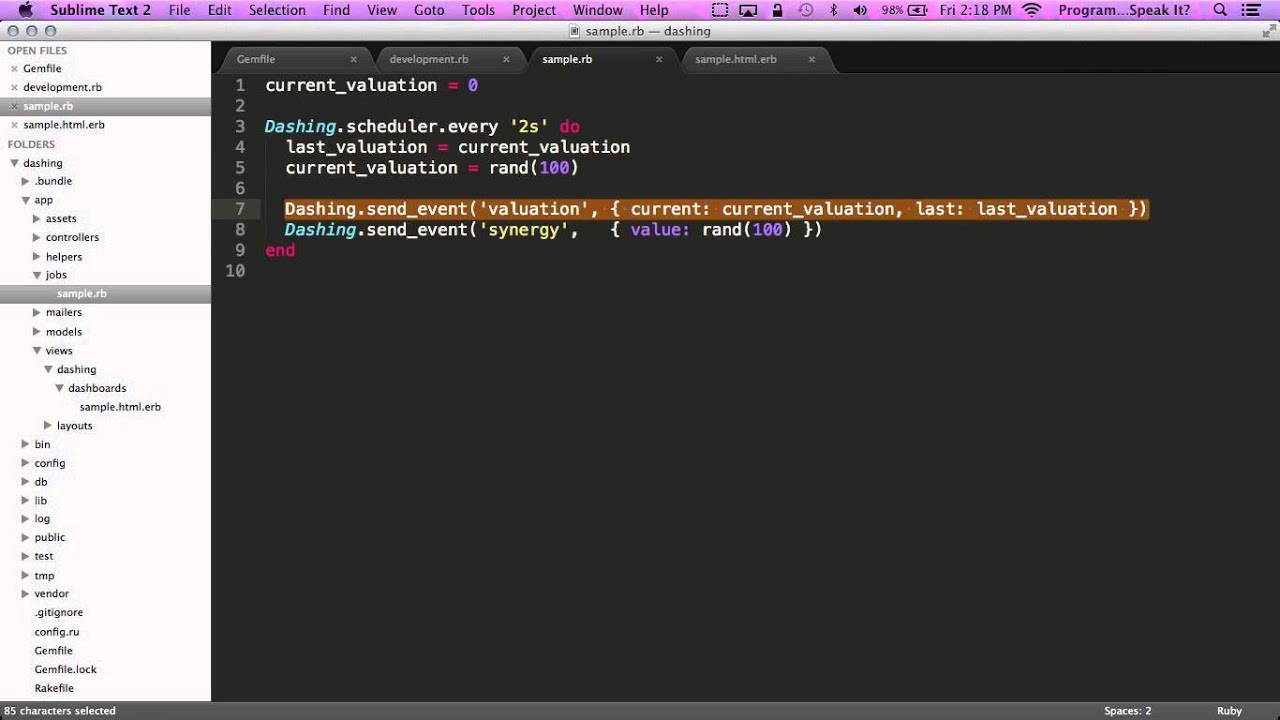This screenshot has width=1280, height=720.
Task: Open the Program...Speak It? user menu
Action: click(x=1124, y=10)
